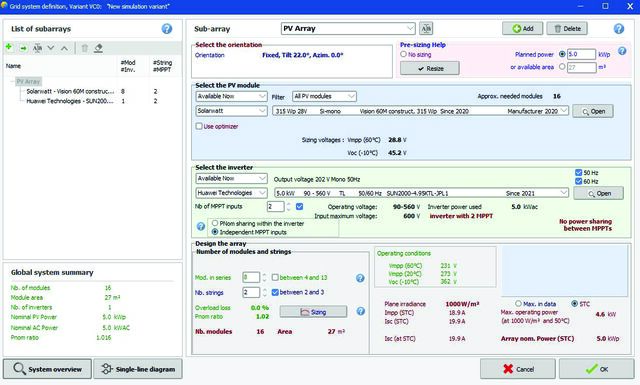This screenshot has width=640, height=385.
Task: Toggle between 2 and 3 checkbox
Action: pos(275,292)
